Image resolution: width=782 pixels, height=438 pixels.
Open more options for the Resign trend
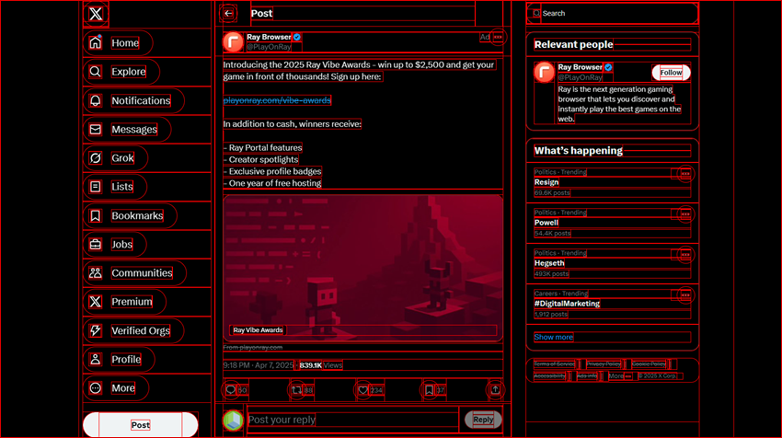point(684,173)
